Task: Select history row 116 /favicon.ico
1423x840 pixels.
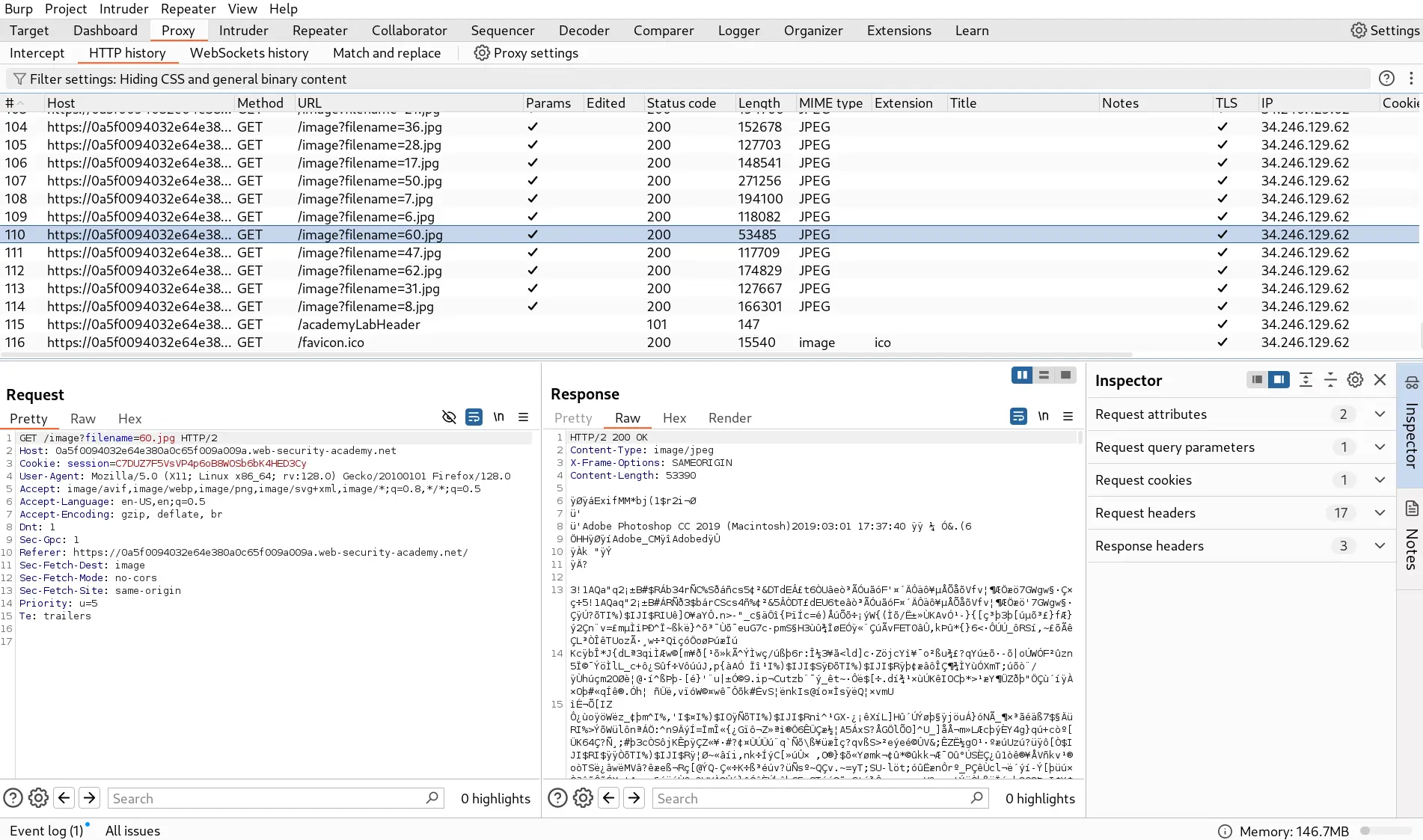Action: coord(709,343)
